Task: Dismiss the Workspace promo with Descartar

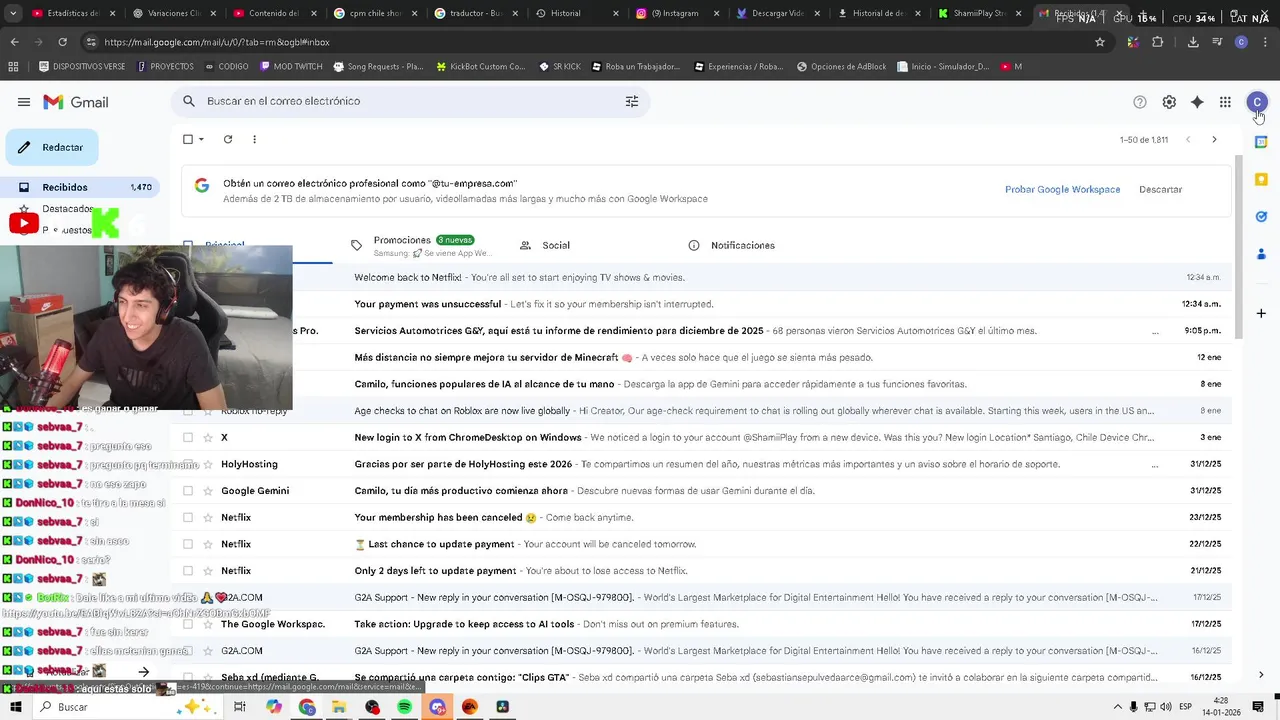Action: tap(1160, 189)
